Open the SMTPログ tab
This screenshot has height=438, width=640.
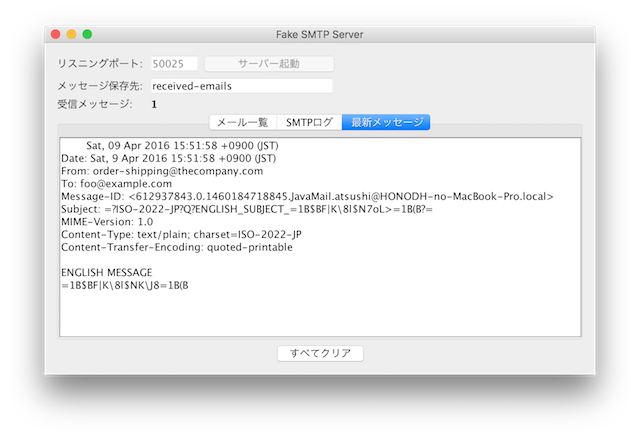(309, 122)
